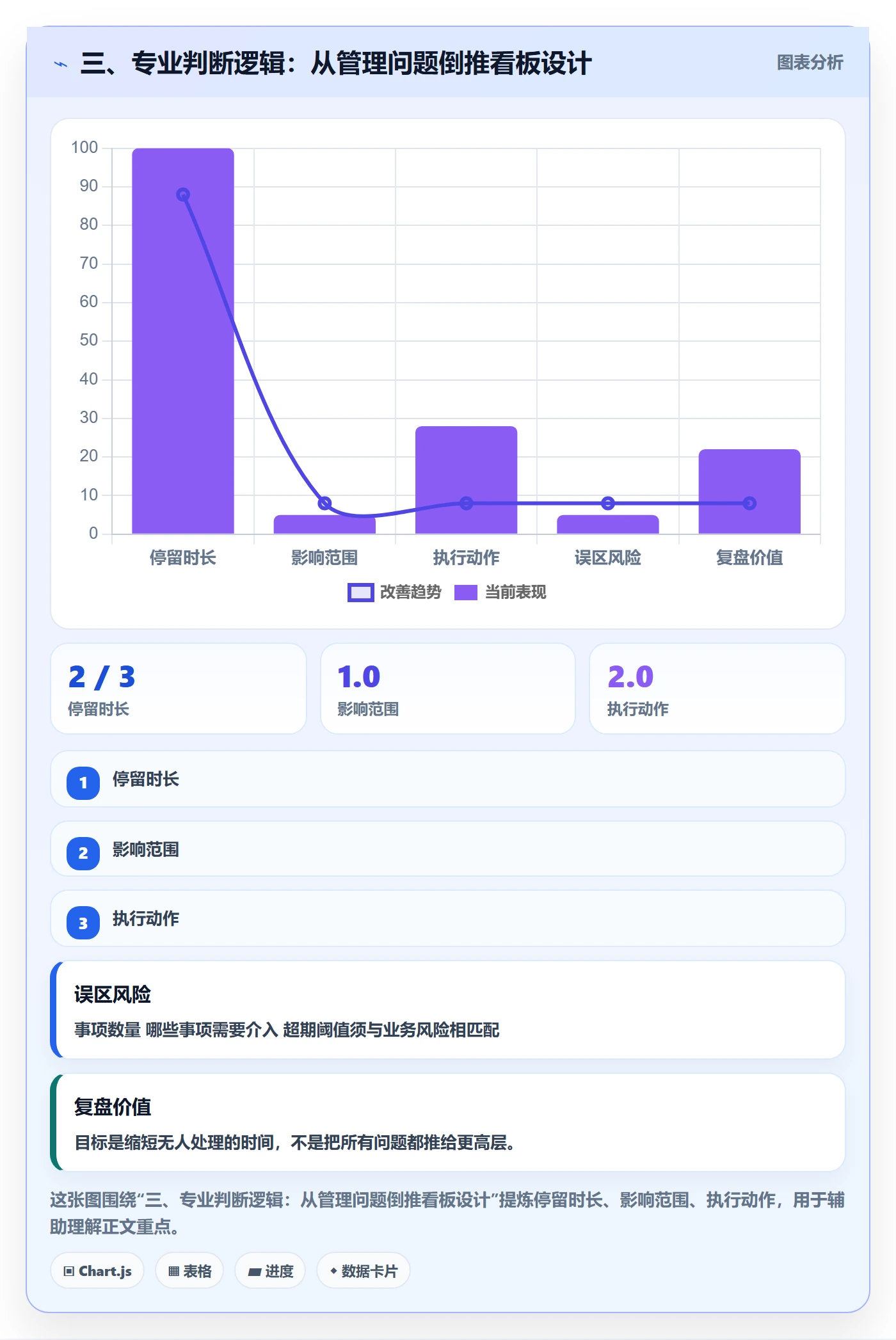The height and width of the screenshot is (1340, 896).
Task: Click the 停留时长 axis label under the chart
Action: click(183, 557)
